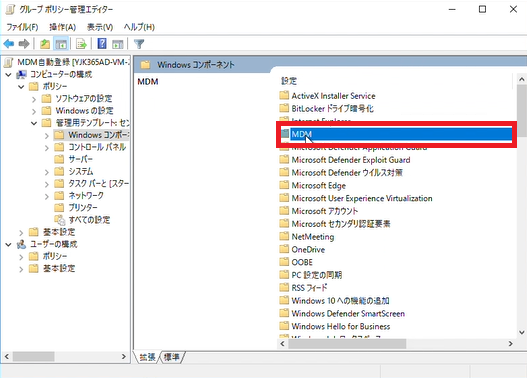Viewport: 527px width, 378px height.
Task: Click the コンピューターの構成 computer icon
Action: (x=22, y=75)
